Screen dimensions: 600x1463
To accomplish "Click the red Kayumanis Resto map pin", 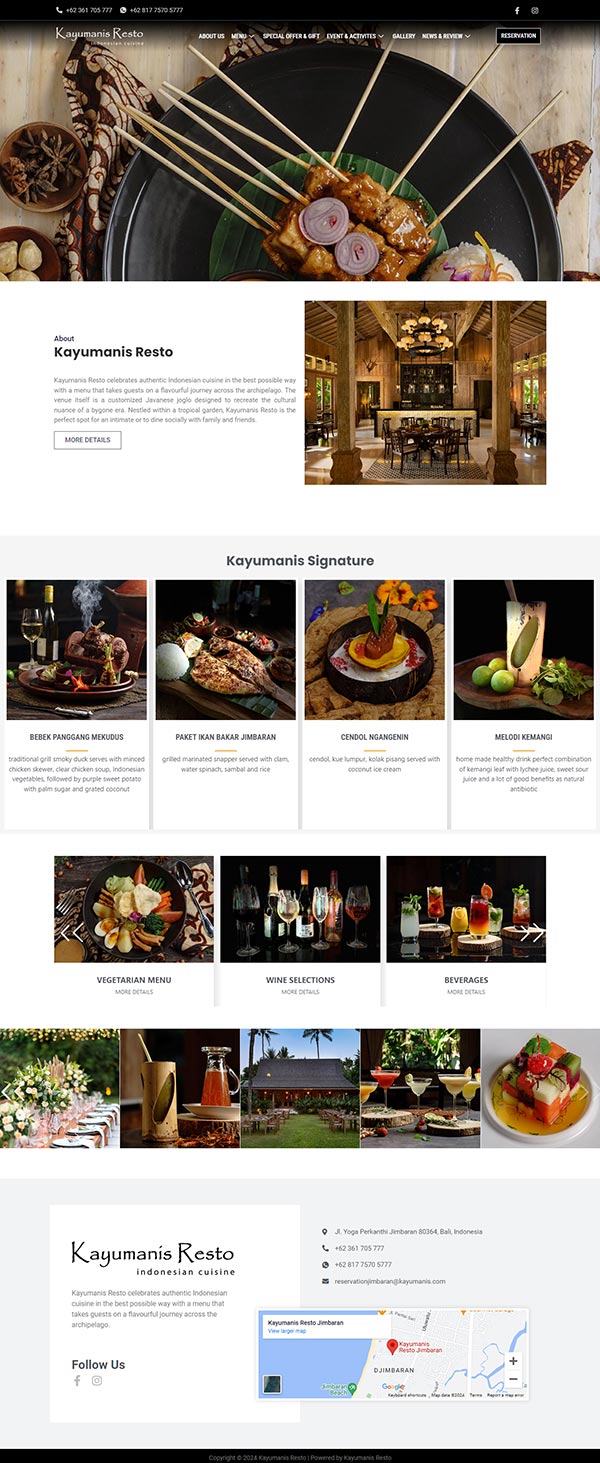I will pyautogui.click(x=393, y=1347).
